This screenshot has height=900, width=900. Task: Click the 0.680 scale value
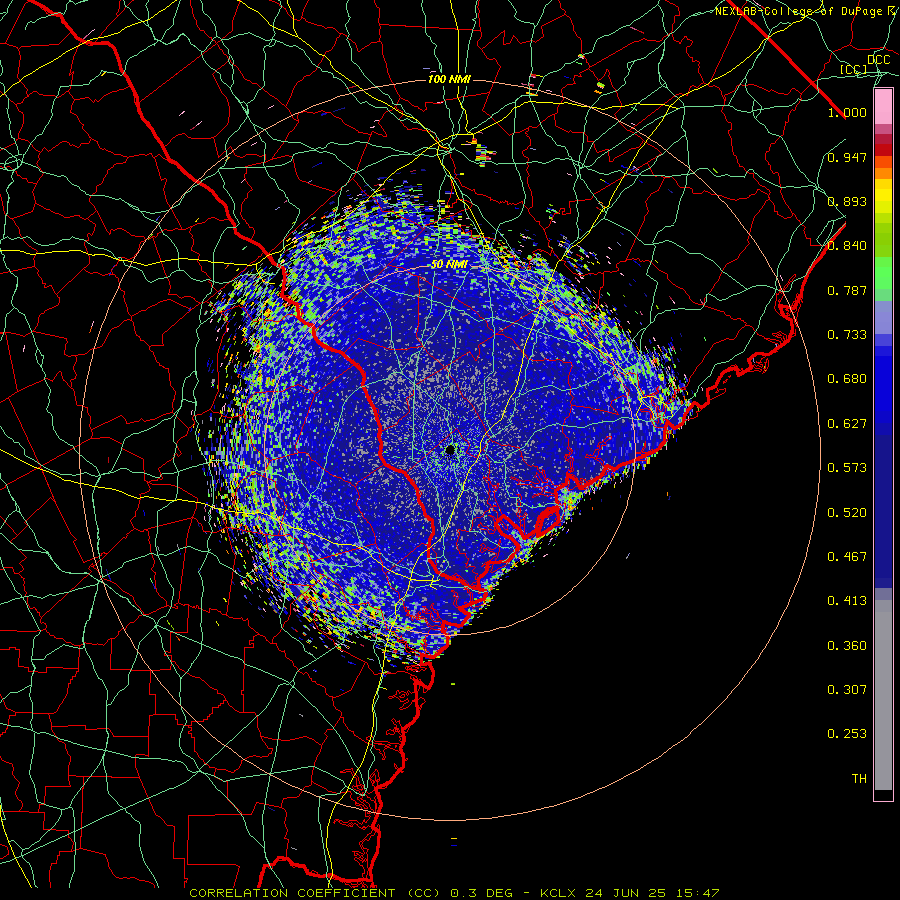point(847,379)
